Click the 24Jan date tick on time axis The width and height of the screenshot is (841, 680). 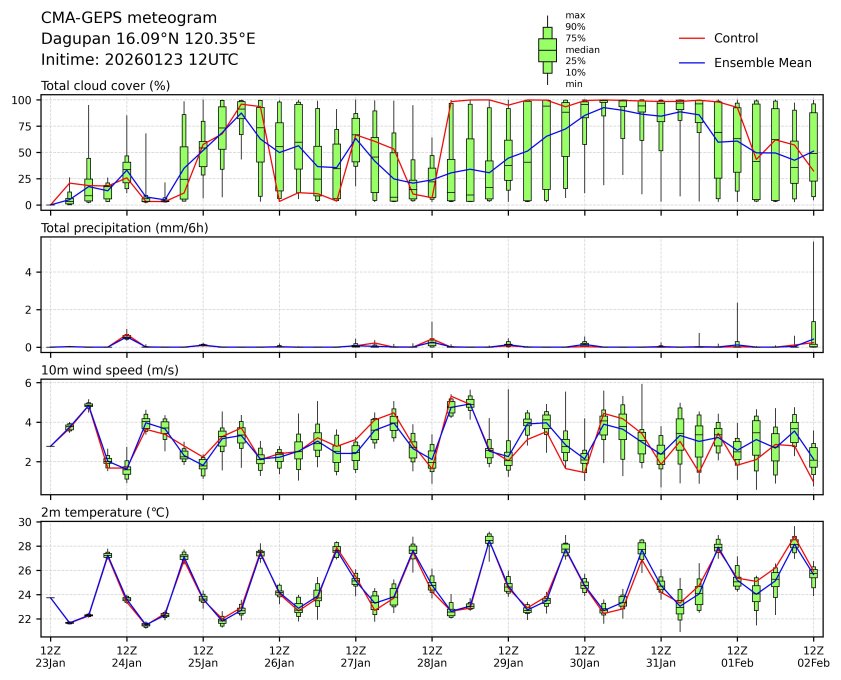pyautogui.click(x=126, y=662)
